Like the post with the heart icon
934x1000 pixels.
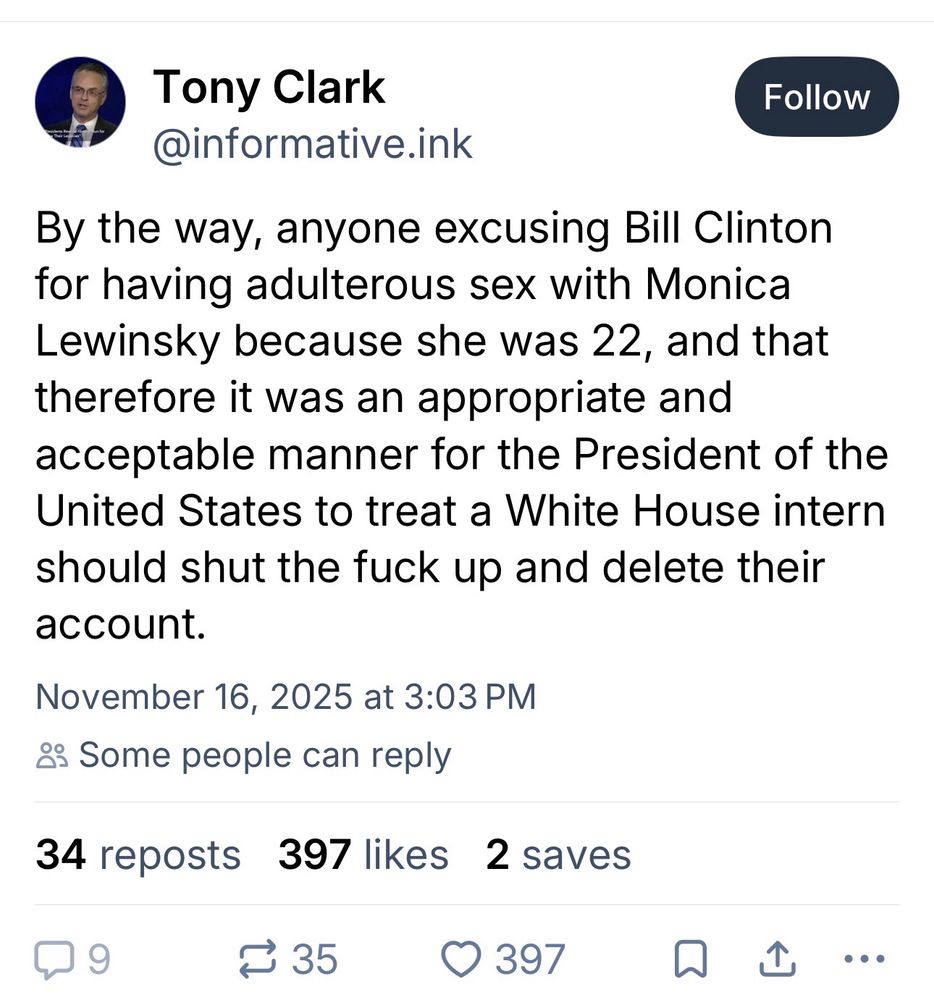pyautogui.click(x=461, y=959)
